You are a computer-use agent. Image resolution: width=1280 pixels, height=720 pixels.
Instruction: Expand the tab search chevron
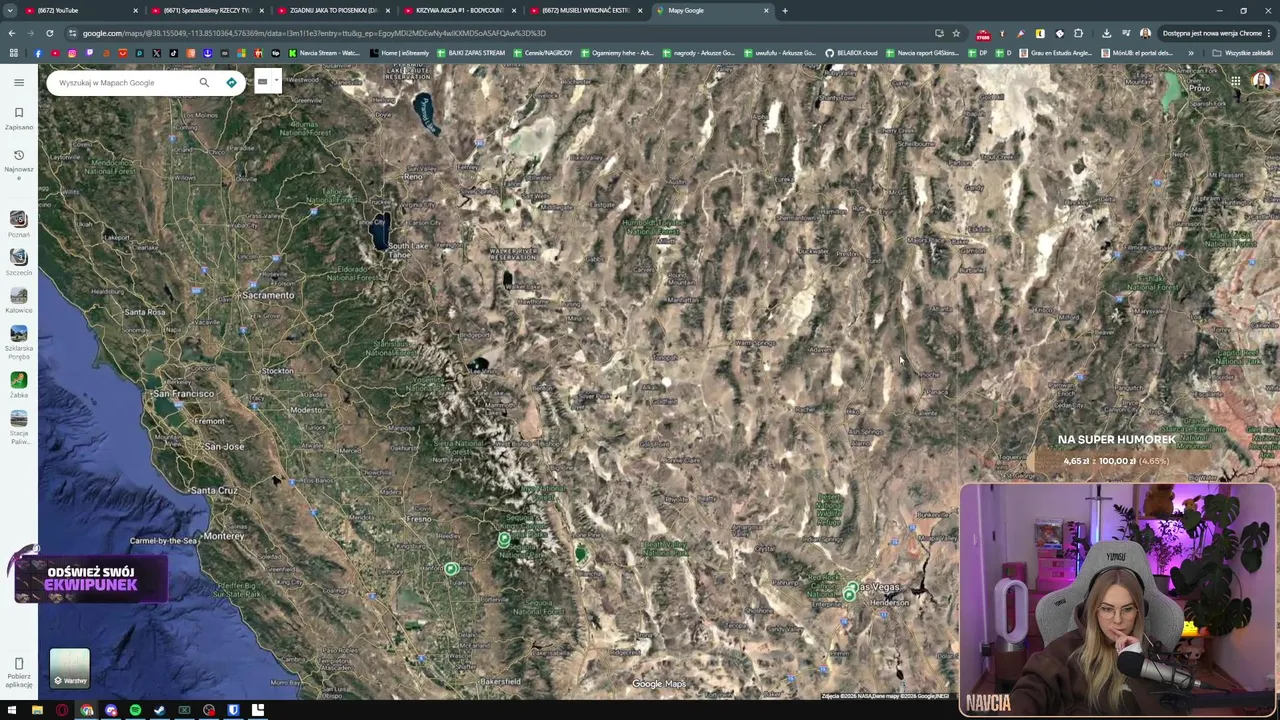point(10,10)
